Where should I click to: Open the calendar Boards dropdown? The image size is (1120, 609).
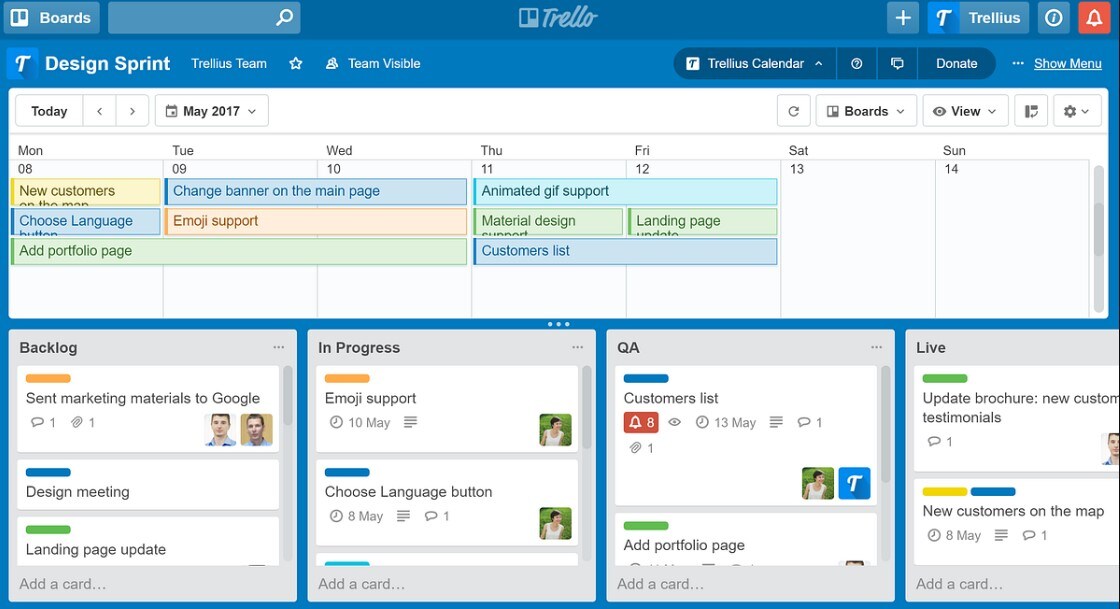pyautogui.click(x=866, y=111)
